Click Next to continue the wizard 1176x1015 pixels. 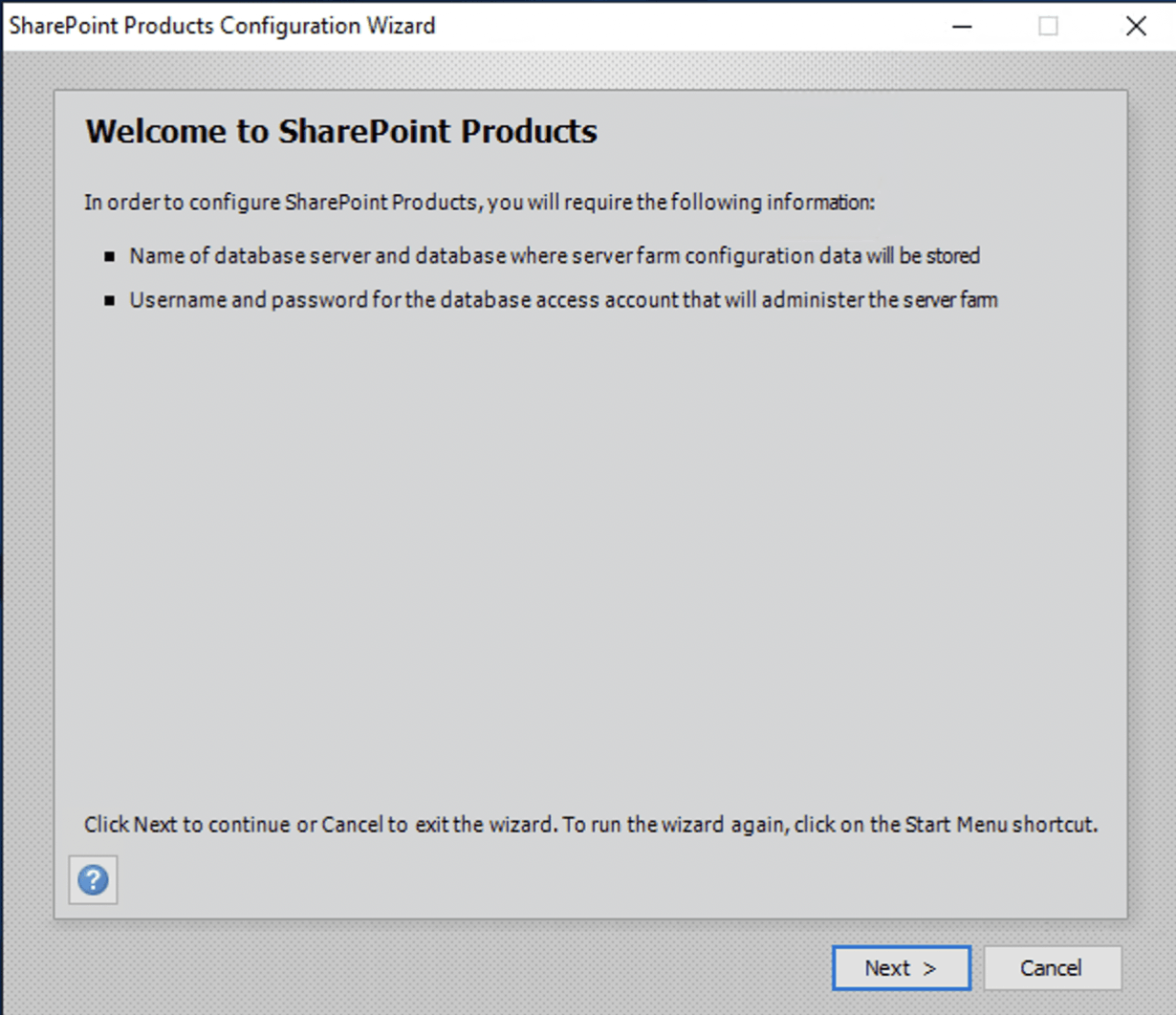tap(901, 968)
